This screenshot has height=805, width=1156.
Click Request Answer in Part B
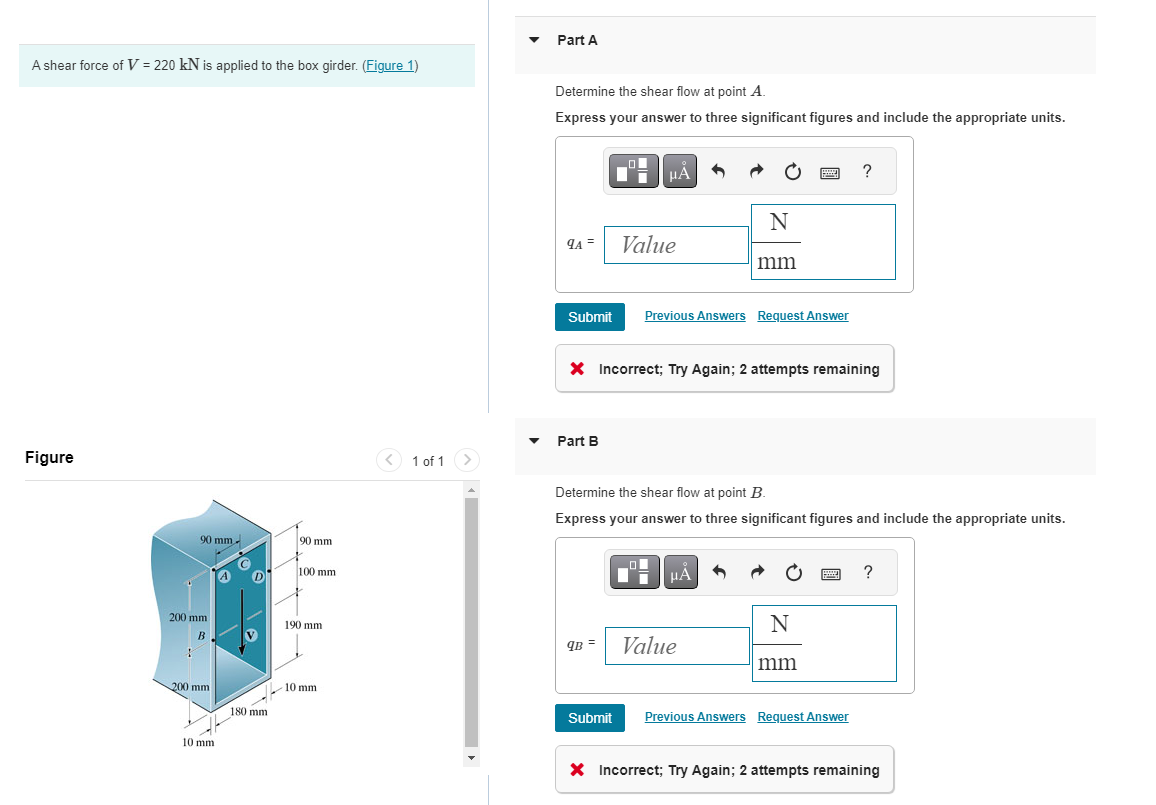point(802,716)
